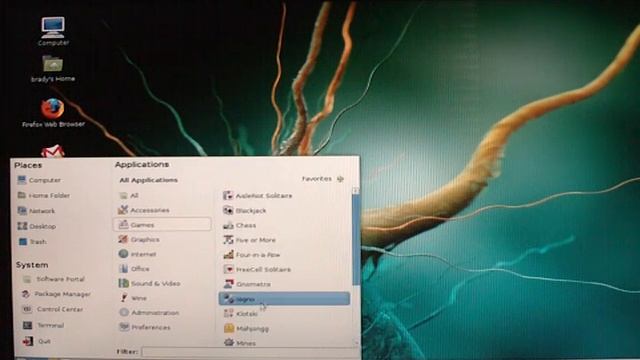Open the Gmail desktop icon
The width and height of the screenshot is (640, 360).
tap(53, 151)
